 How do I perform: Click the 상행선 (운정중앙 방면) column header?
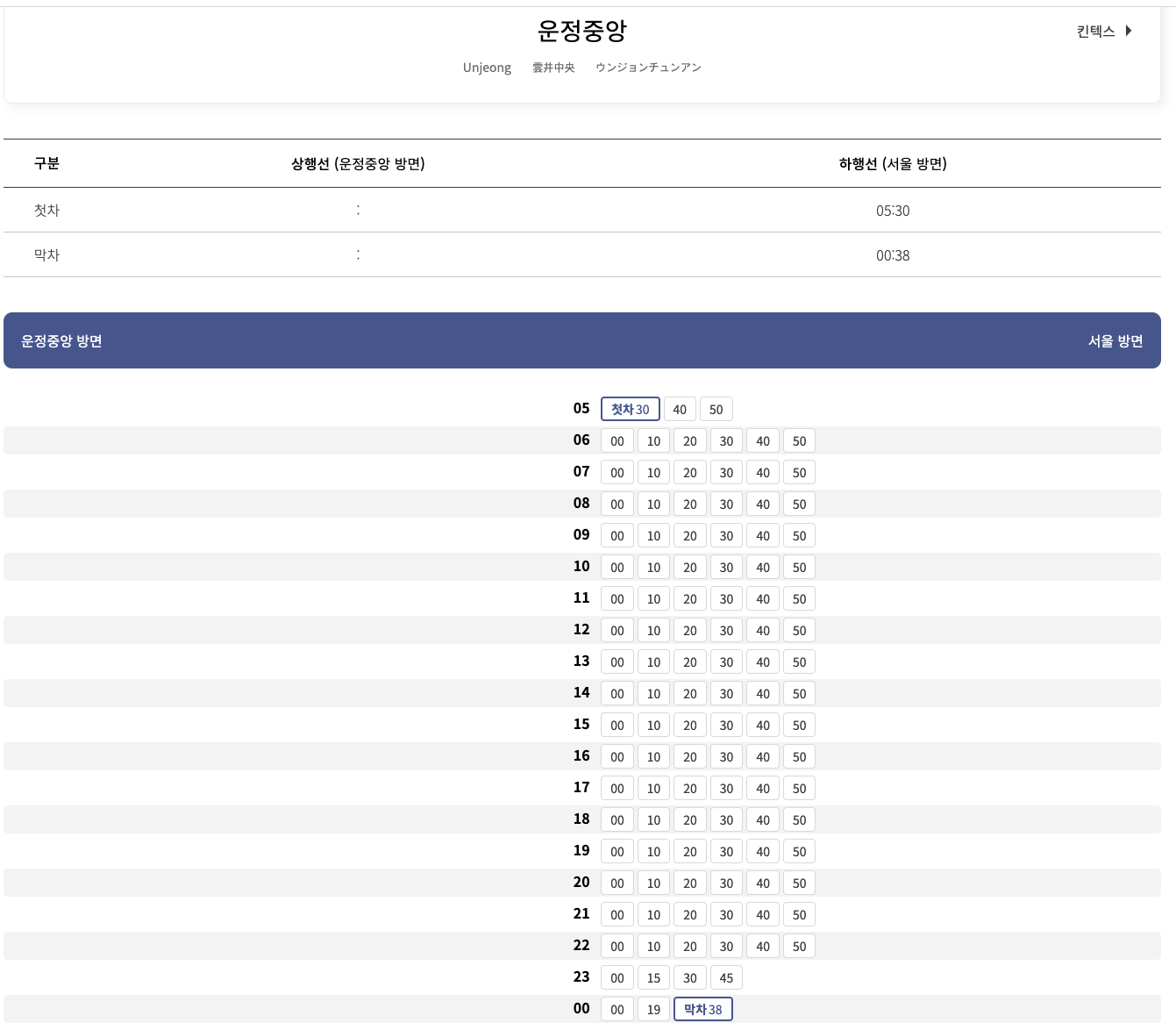point(357,163)
